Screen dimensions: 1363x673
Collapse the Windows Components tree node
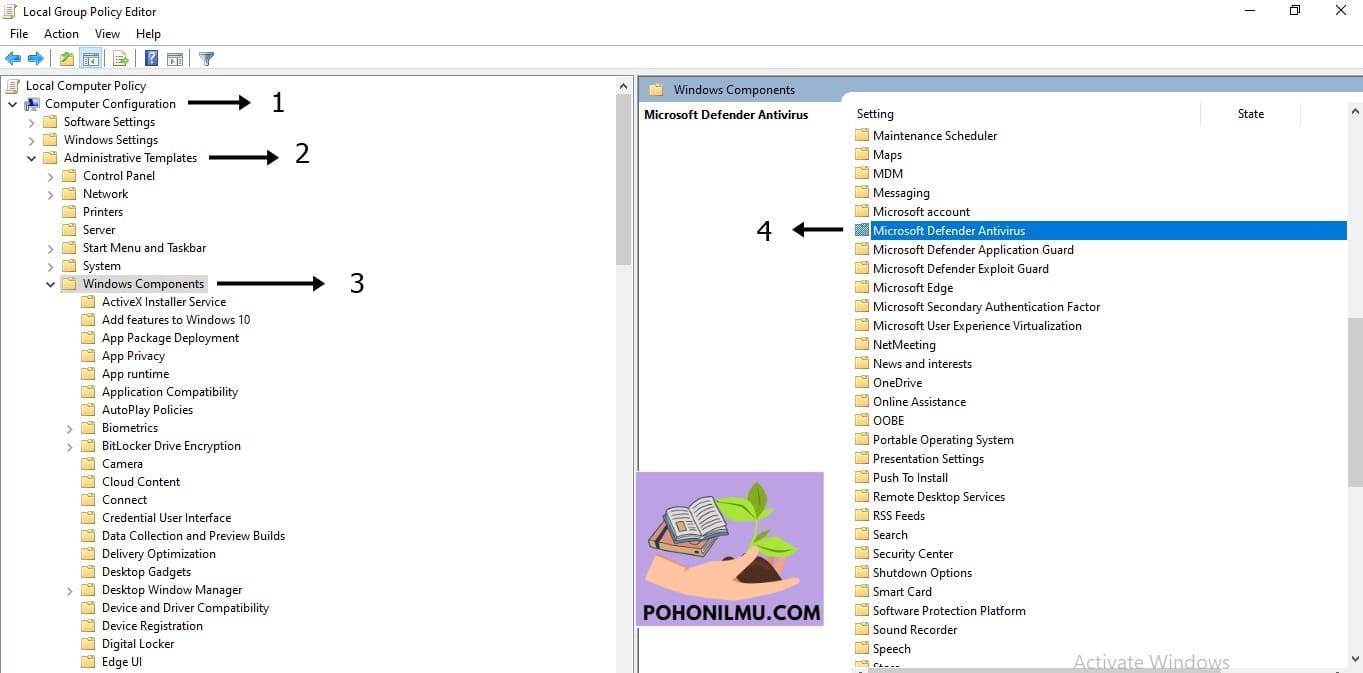coord(51,285)
